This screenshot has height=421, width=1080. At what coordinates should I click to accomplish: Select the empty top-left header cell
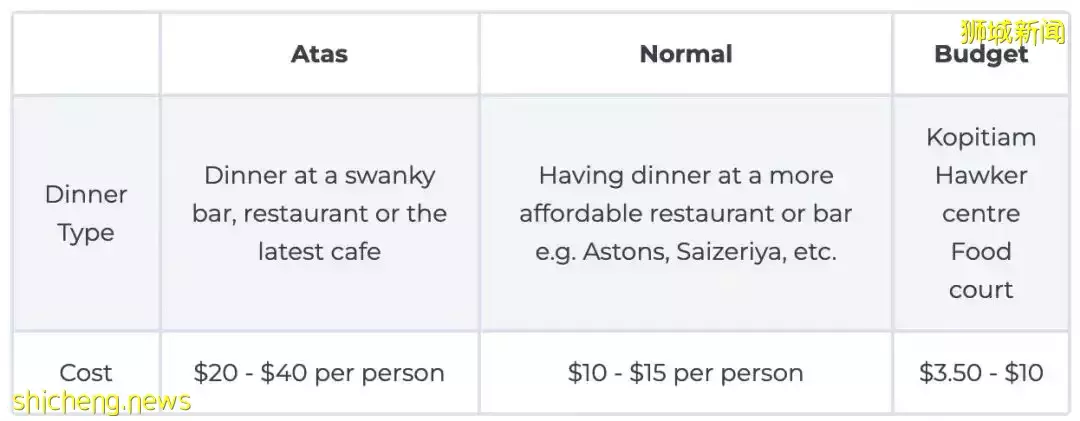(x=86, y=54)
